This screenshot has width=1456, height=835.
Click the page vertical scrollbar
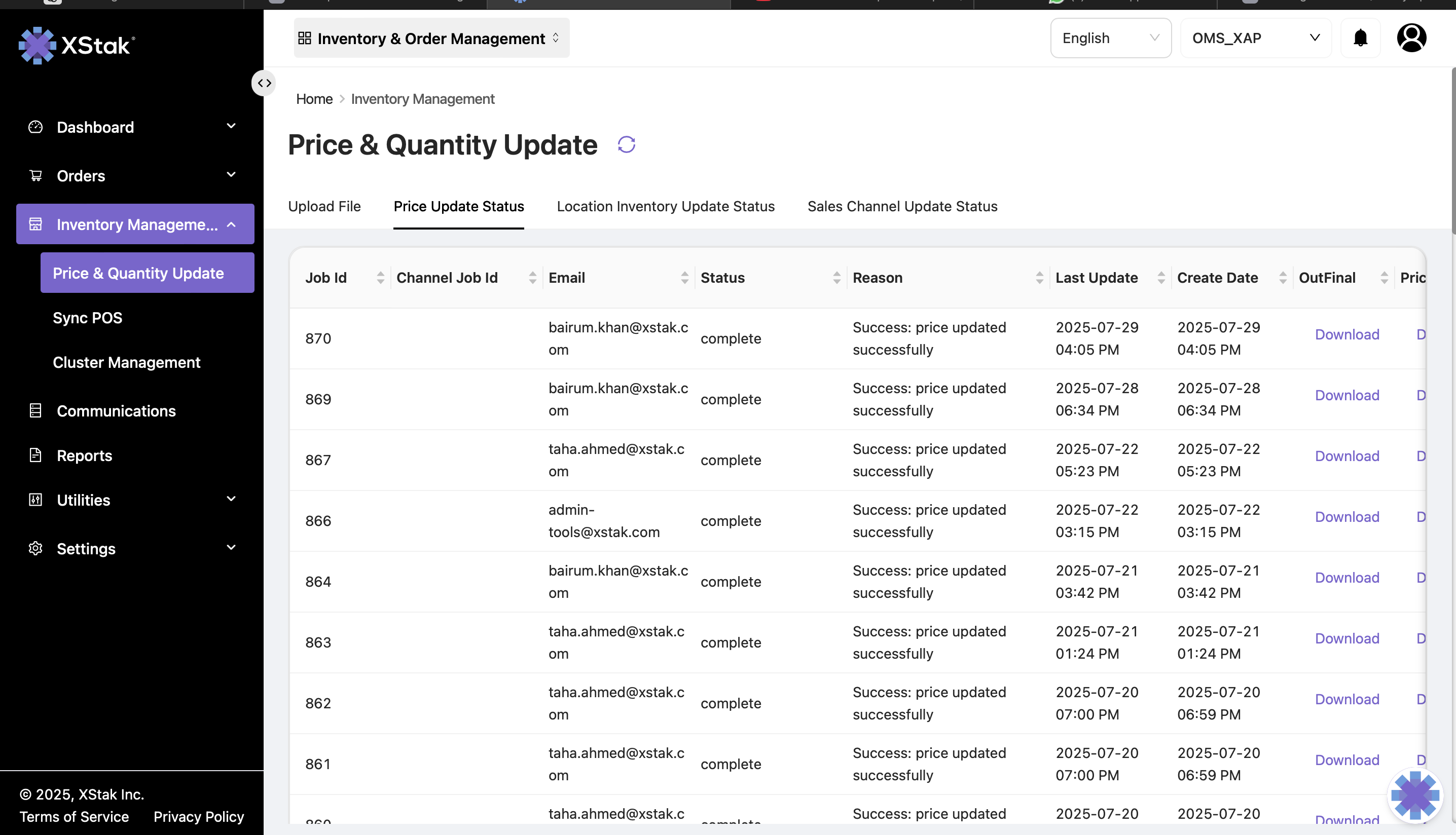pos(1452,151)
